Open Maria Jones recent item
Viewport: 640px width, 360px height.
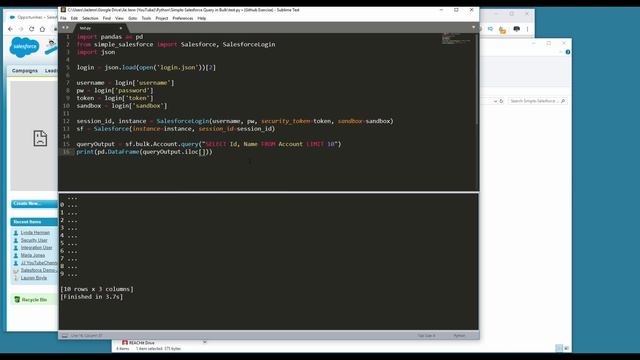33,256
